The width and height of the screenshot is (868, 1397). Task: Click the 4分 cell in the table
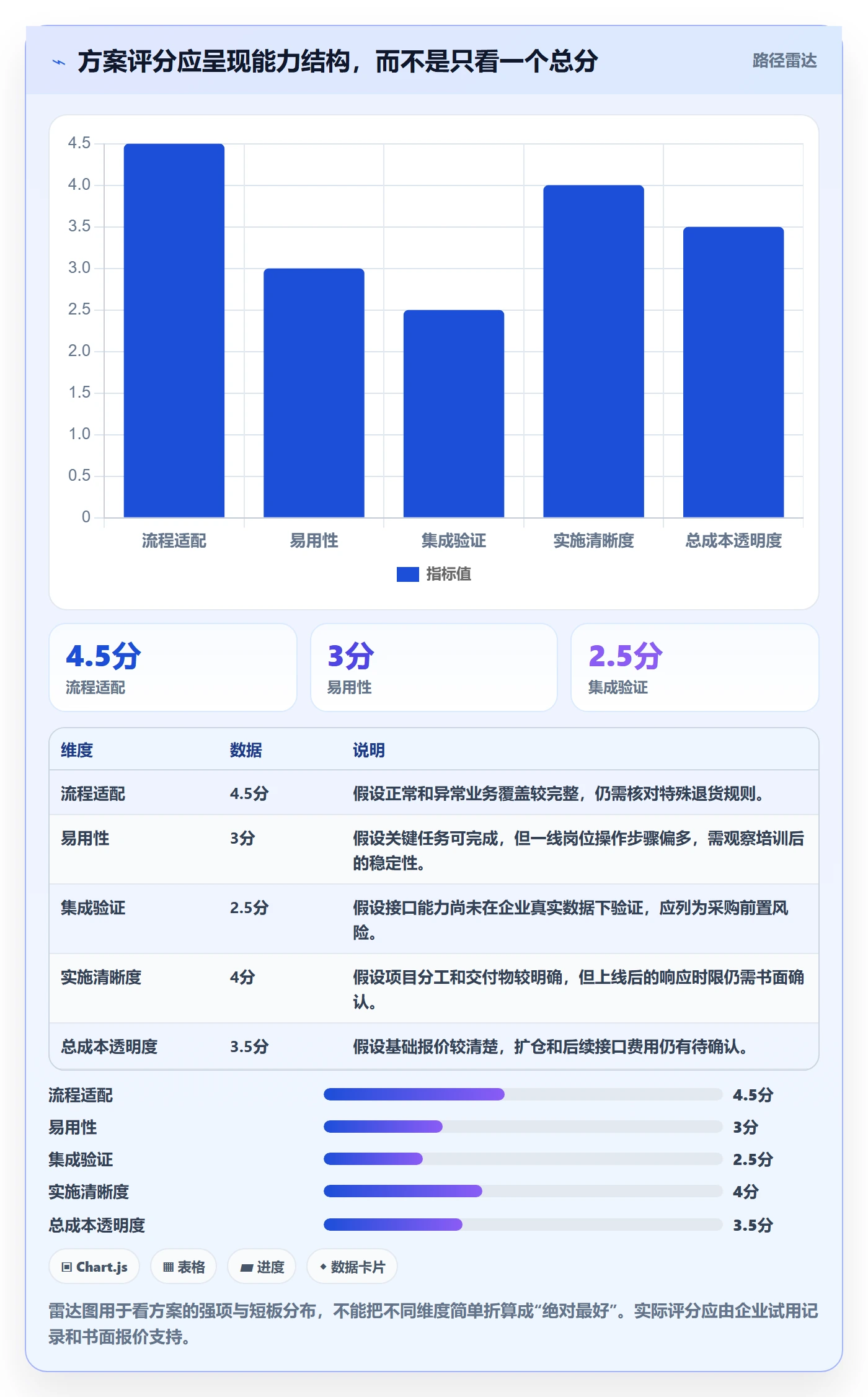[x=242, y=977]
